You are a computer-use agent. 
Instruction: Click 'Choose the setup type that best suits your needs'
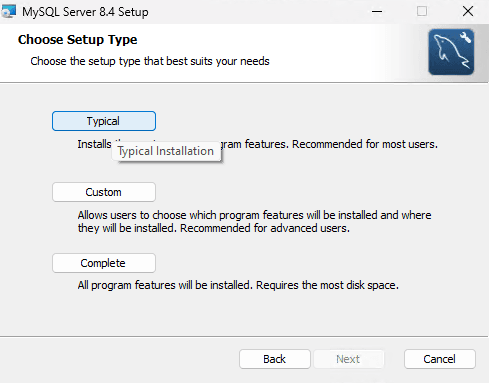click(150, 61)
